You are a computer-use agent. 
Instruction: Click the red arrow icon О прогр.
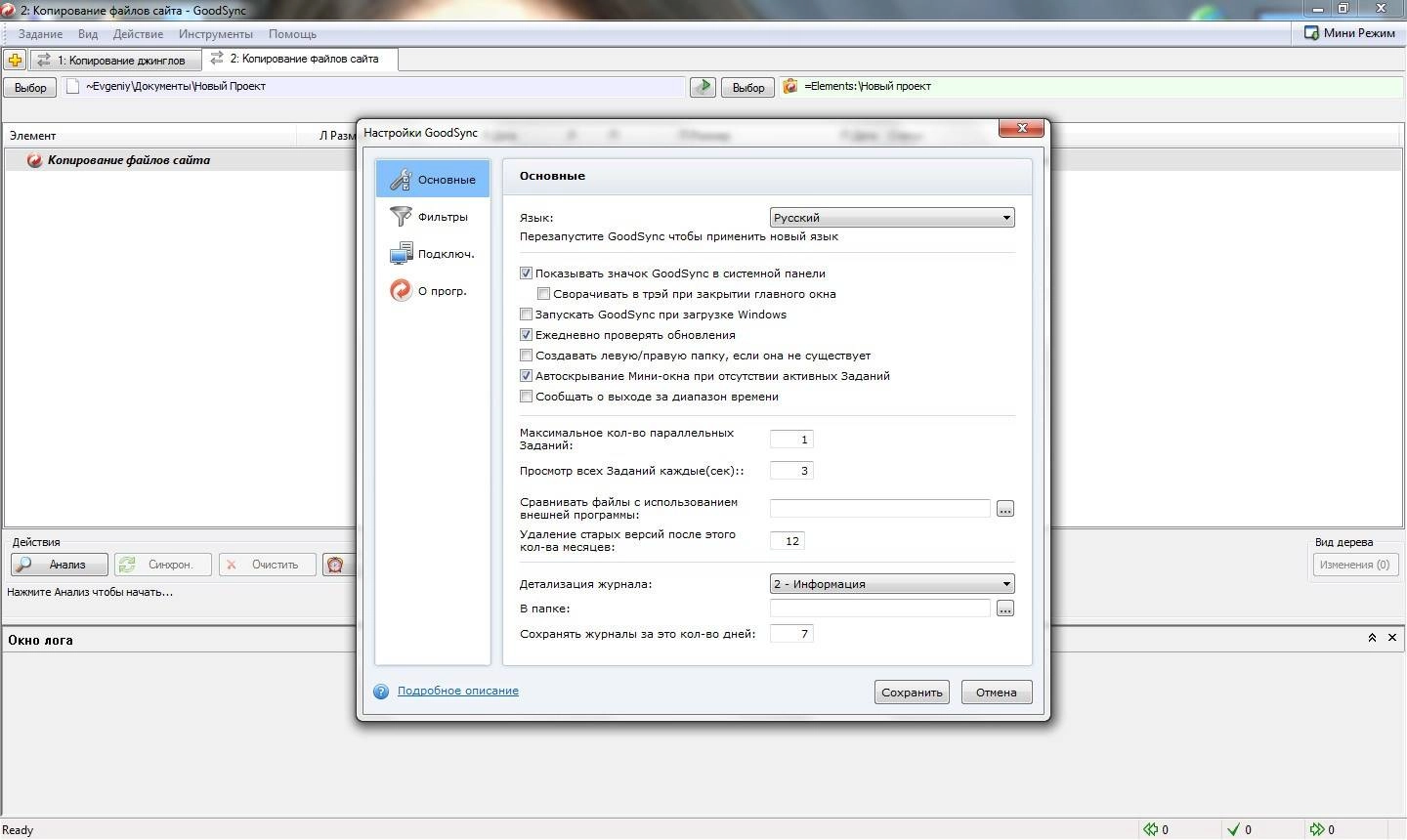tap(401, 290)
